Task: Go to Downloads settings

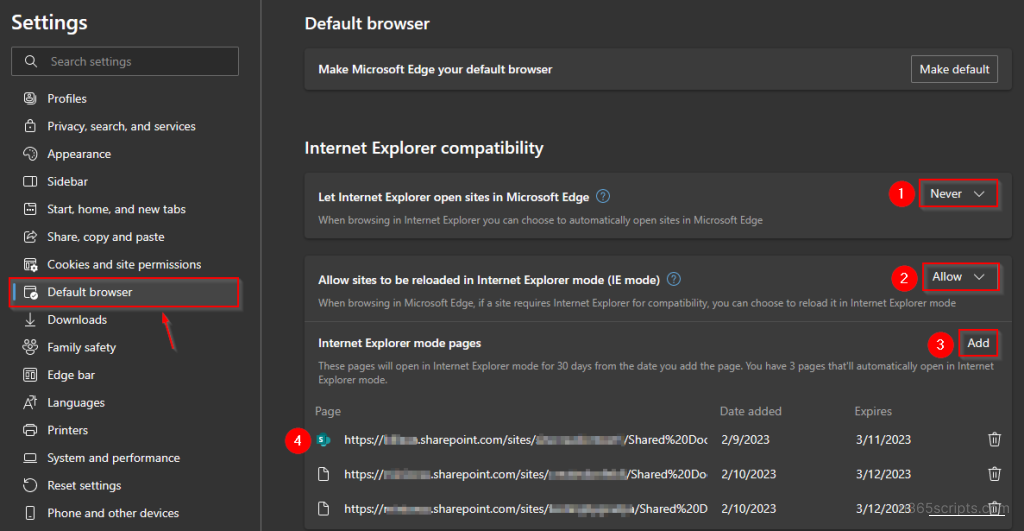Action: (77, 320)
